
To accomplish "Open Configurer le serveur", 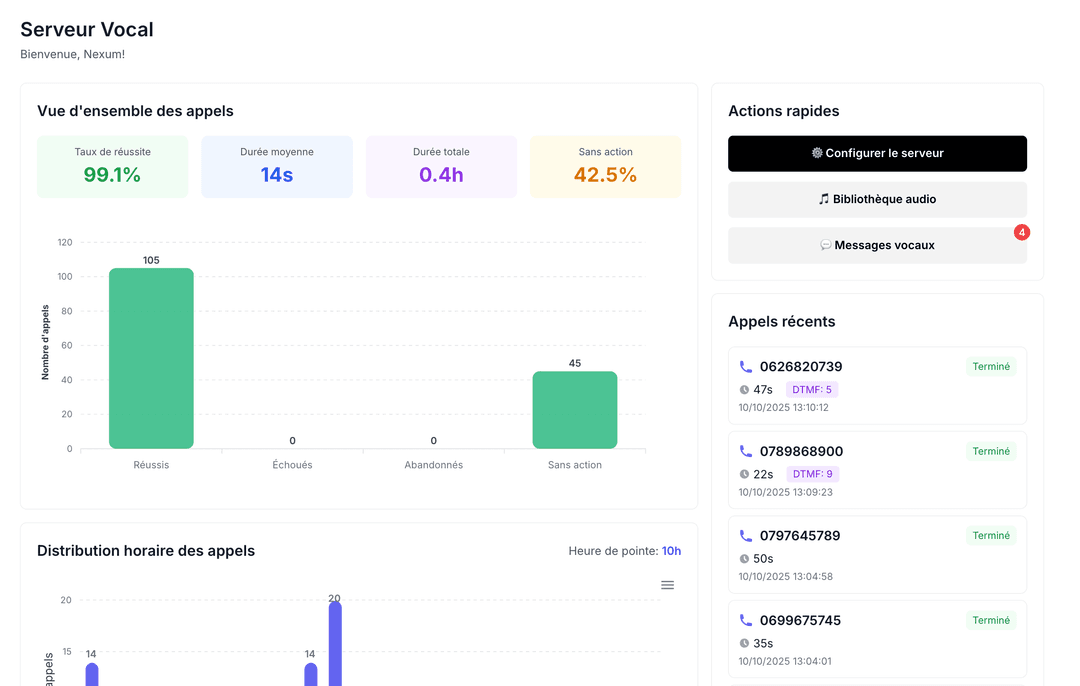I will 877,154.
